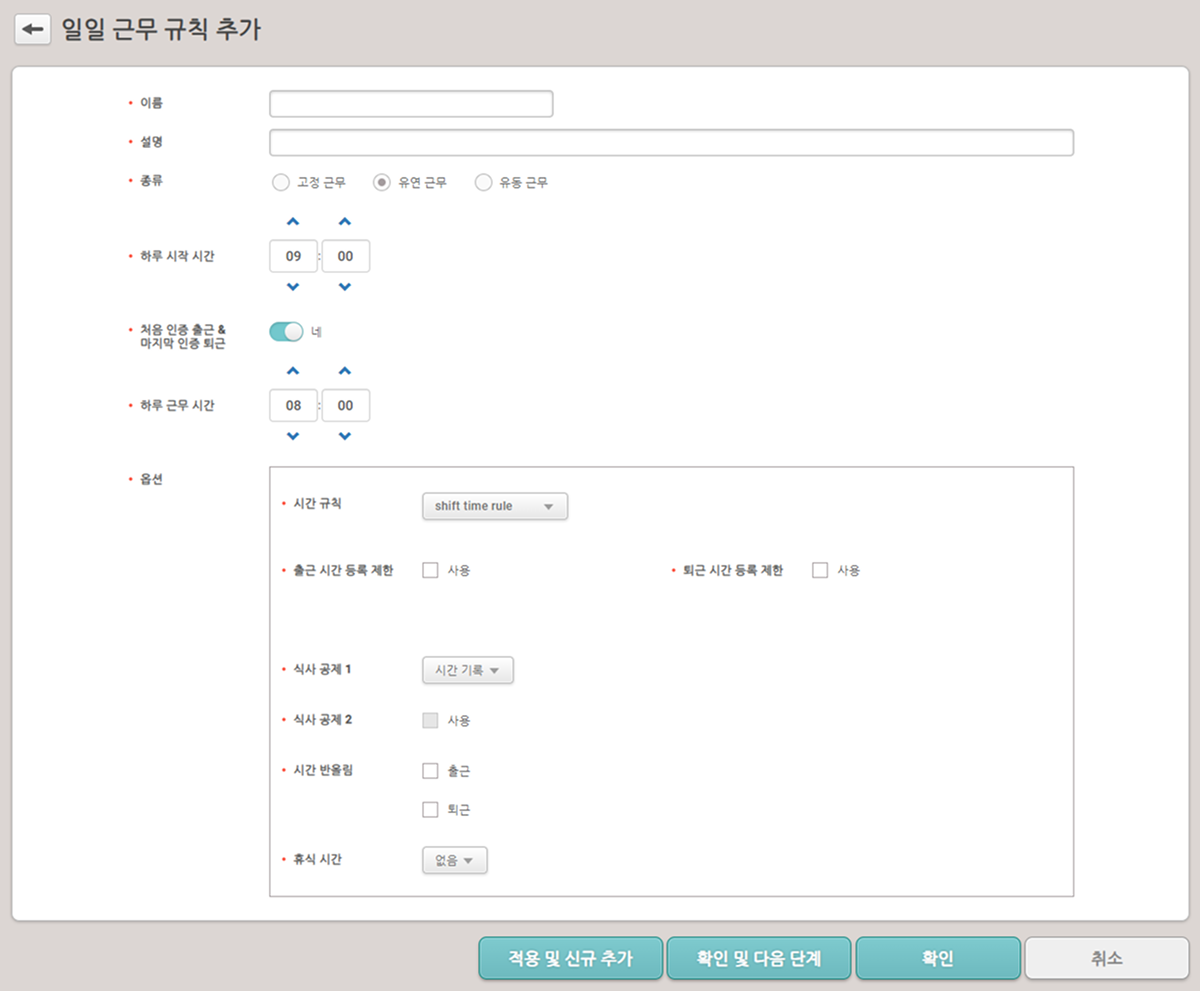Viewport: 1200px width, 991px height.
Task: Enable the 출근 시간 등록 제한 사용 checkbox
Action: click(431, 571)
